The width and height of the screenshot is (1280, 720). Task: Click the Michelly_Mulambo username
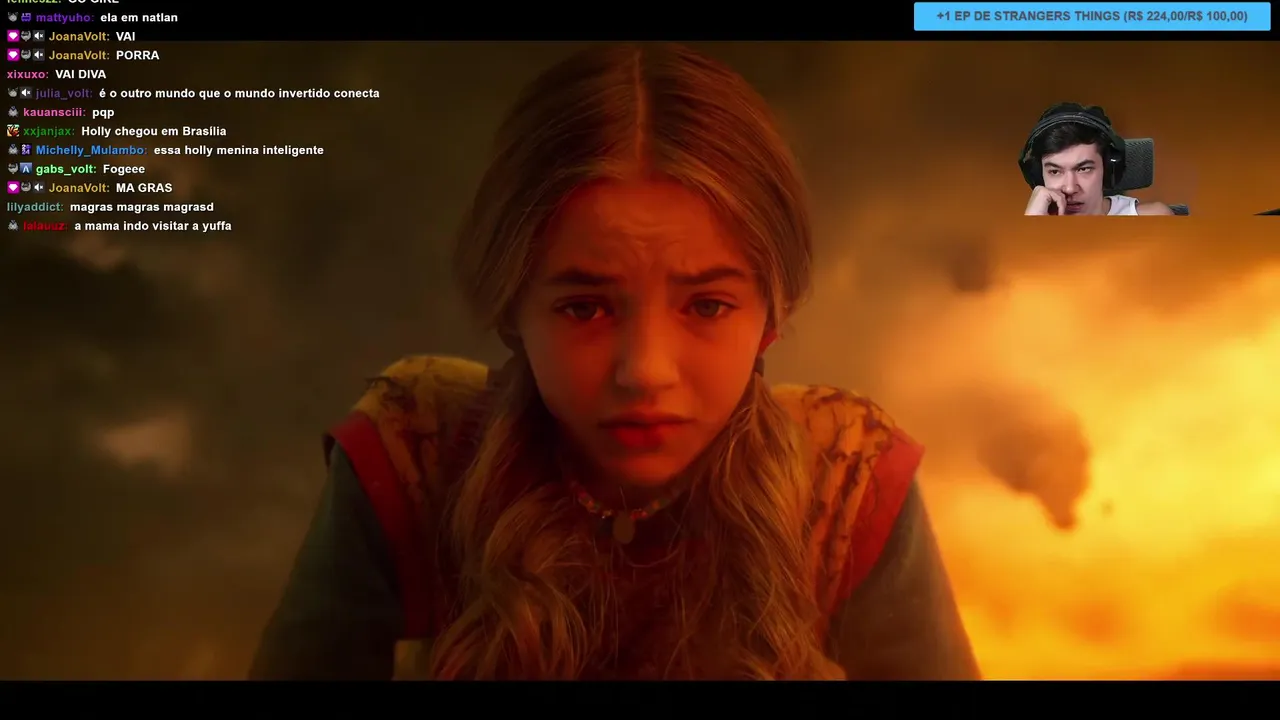[x=91, y=150]
